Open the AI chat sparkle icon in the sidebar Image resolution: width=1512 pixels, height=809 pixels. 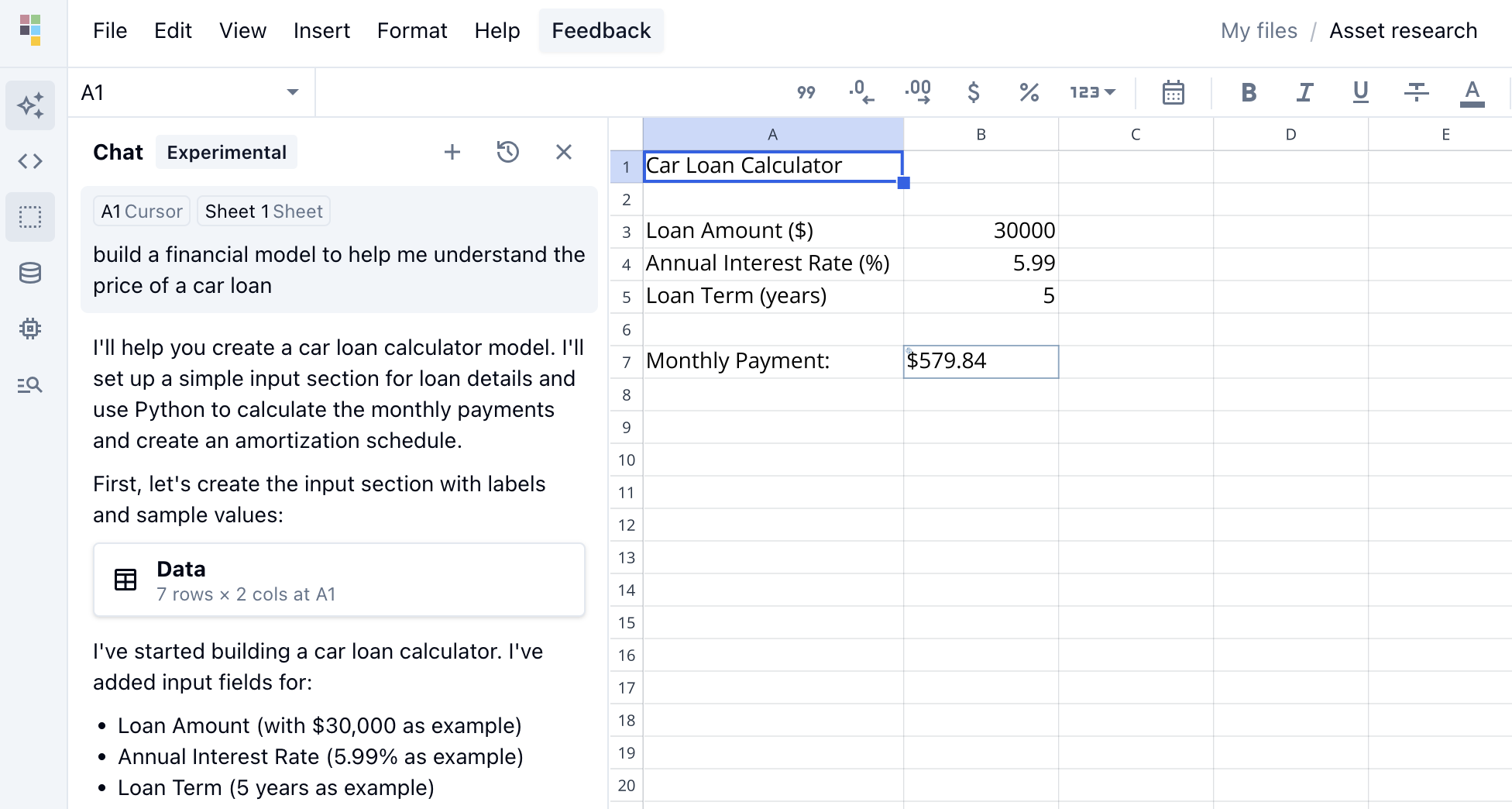(x=30, y=105)
